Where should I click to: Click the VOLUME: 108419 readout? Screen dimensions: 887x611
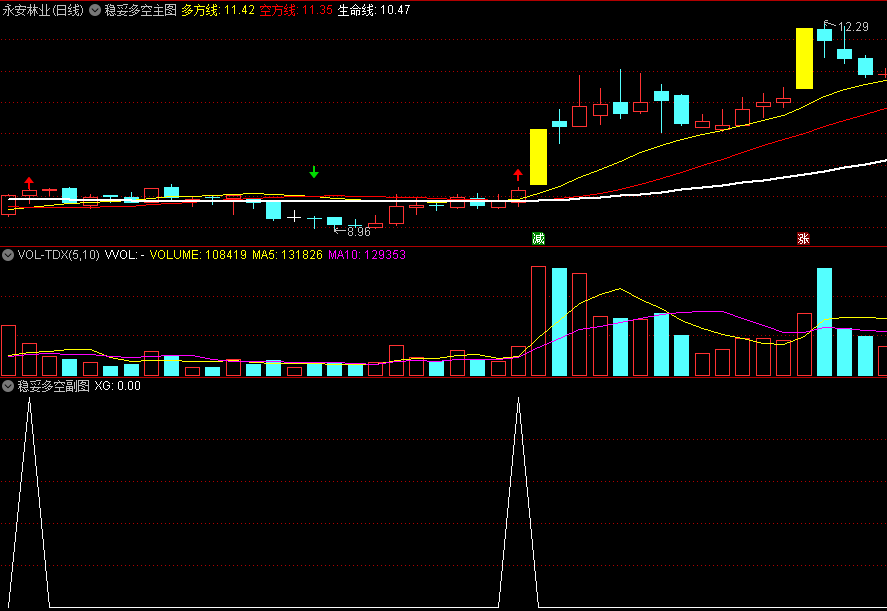tap(198, 255)
